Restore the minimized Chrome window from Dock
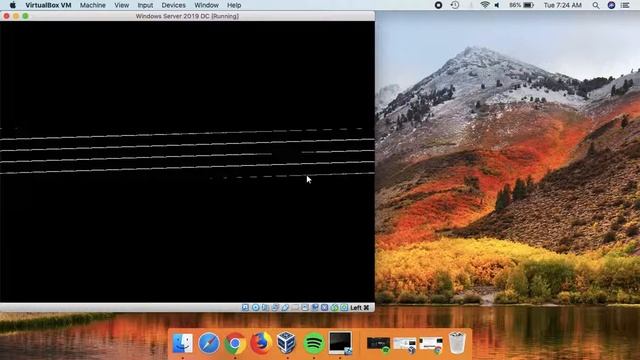This screenshot has width=640, height=360. [x=431, y=344]
